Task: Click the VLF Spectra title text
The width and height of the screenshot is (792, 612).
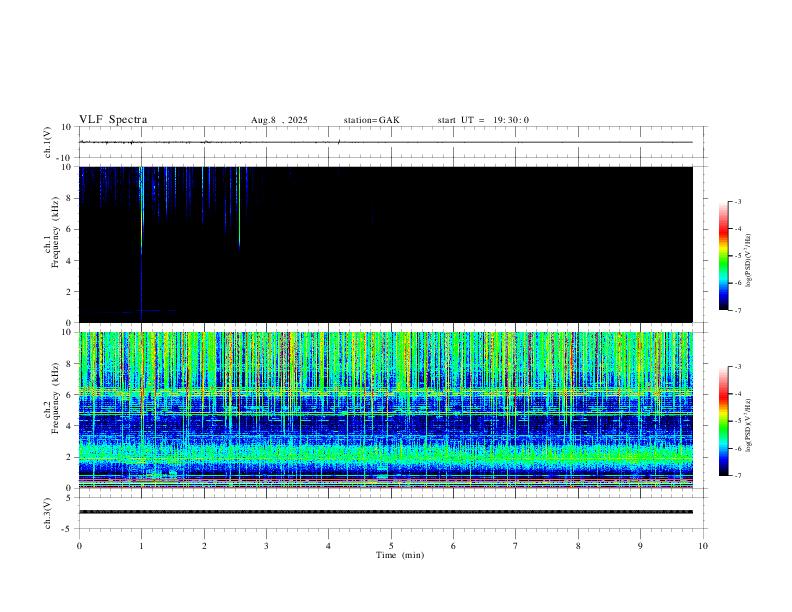Action: pos(113,120)
